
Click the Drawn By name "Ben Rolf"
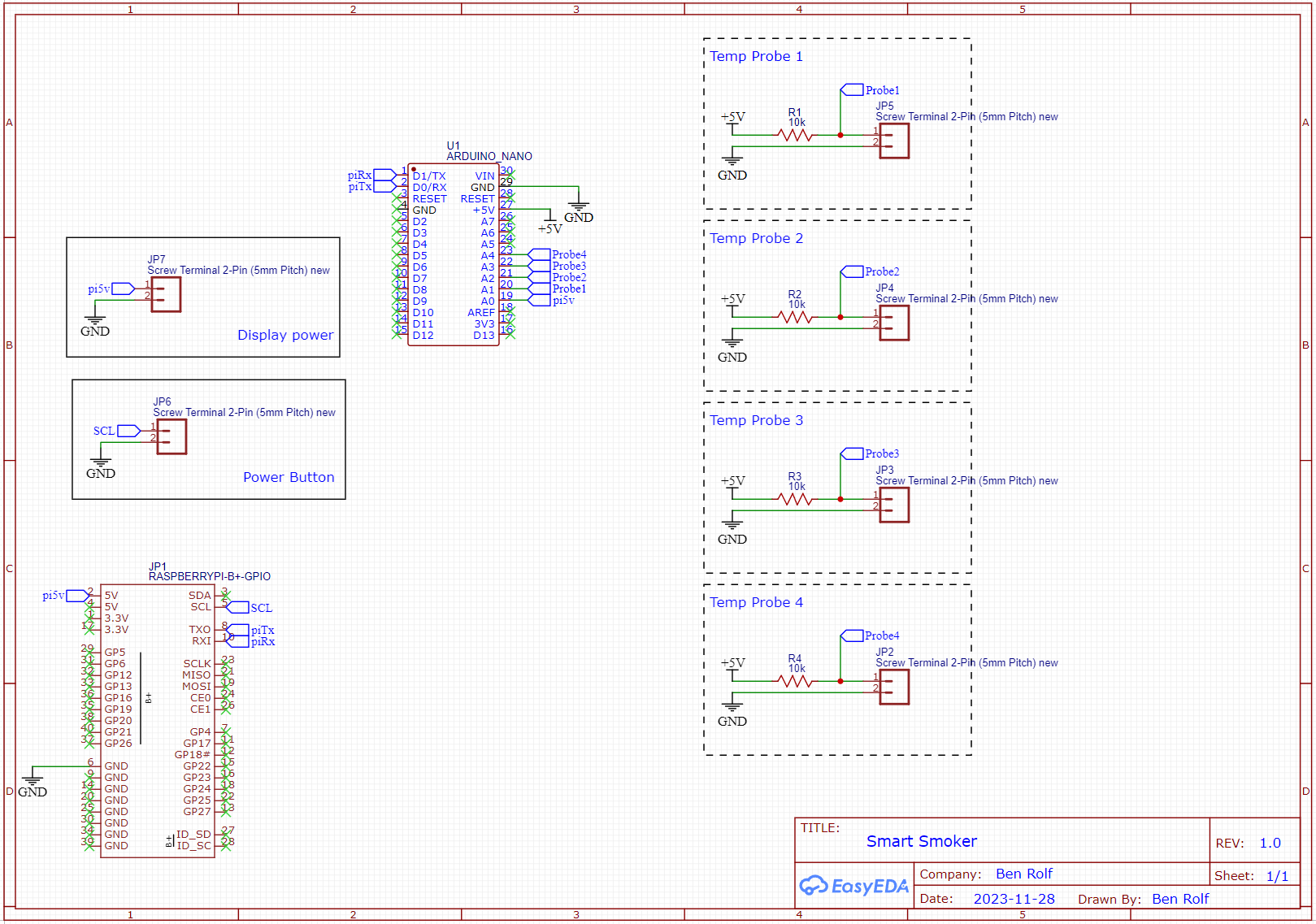1180,899
